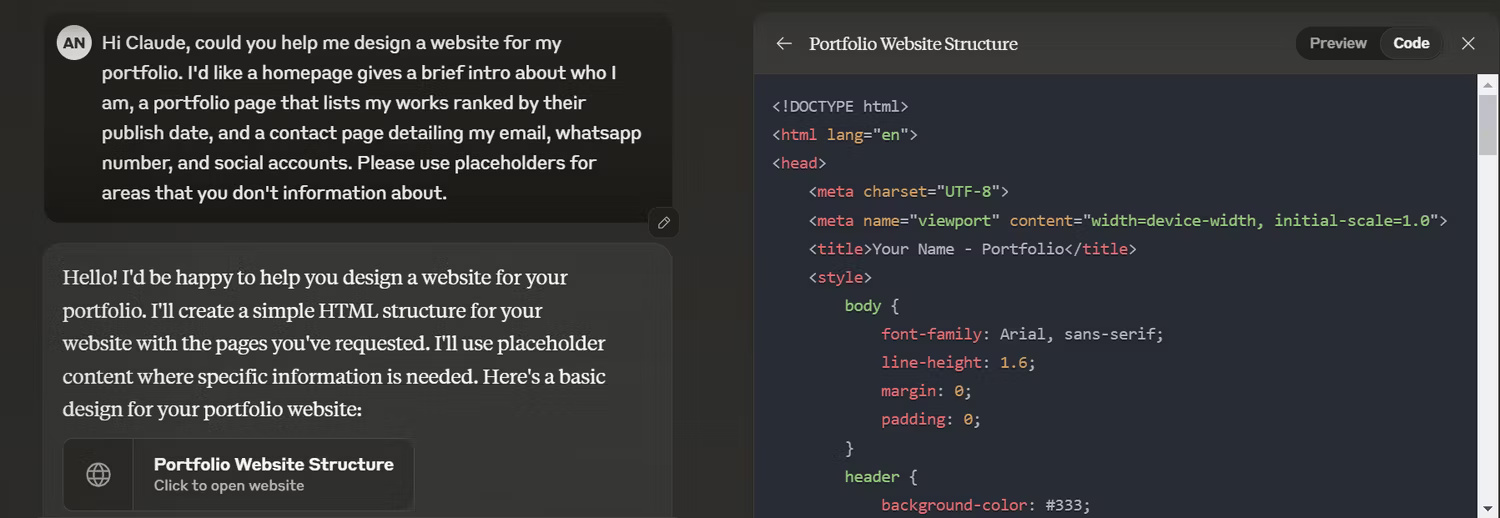Click the 'padding: 0;' line
1500x518 pixels.
coord(931,419)
